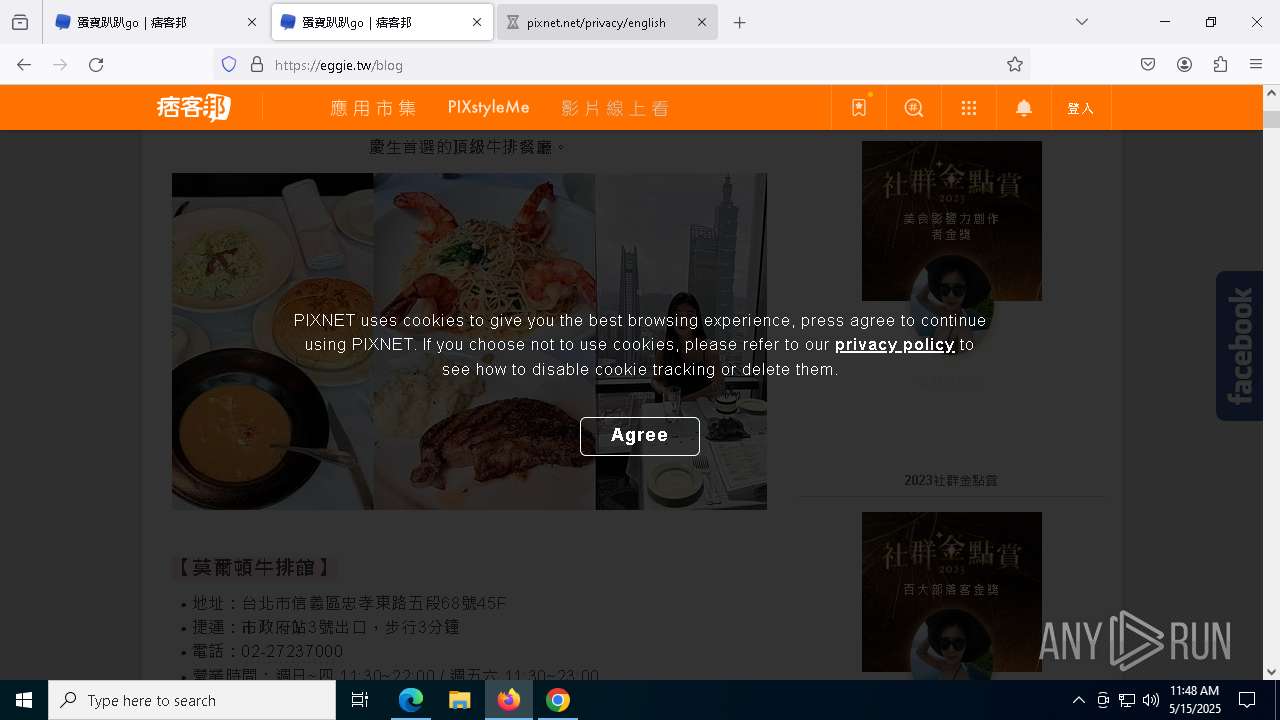This screenshot has width=1280, height=720.
Task: Open Save to Pocket icon
Action: (1148, 64)
